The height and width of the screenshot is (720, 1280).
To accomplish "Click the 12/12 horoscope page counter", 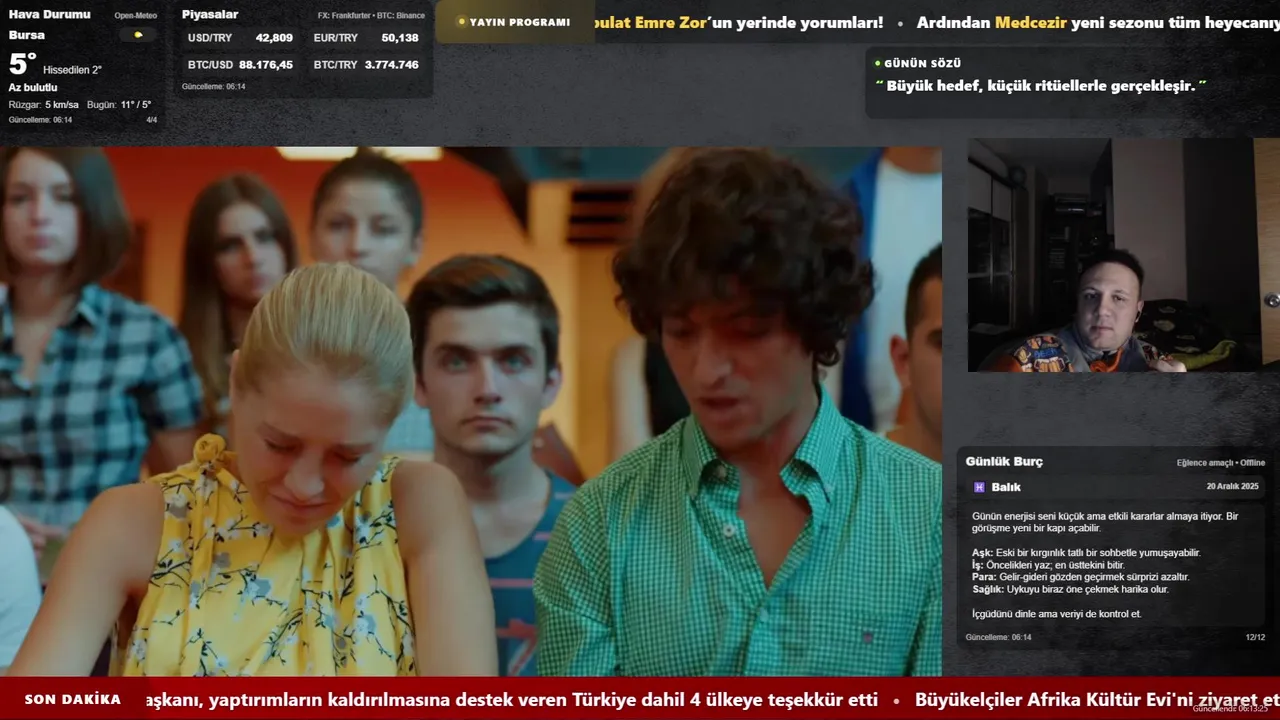I will click(x=1255, y=637).
